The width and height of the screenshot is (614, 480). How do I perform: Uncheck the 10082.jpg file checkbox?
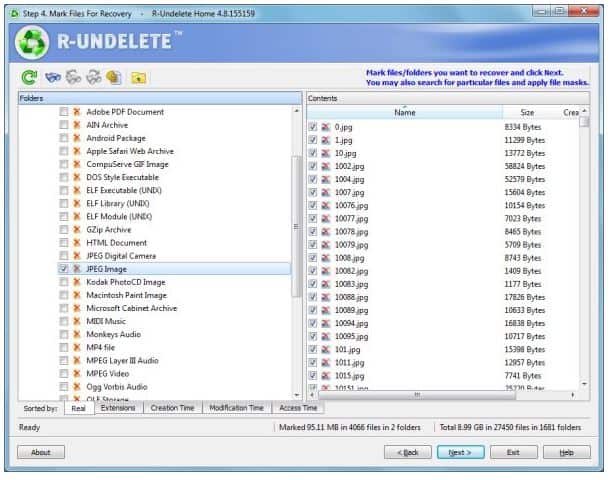point(312,271)
